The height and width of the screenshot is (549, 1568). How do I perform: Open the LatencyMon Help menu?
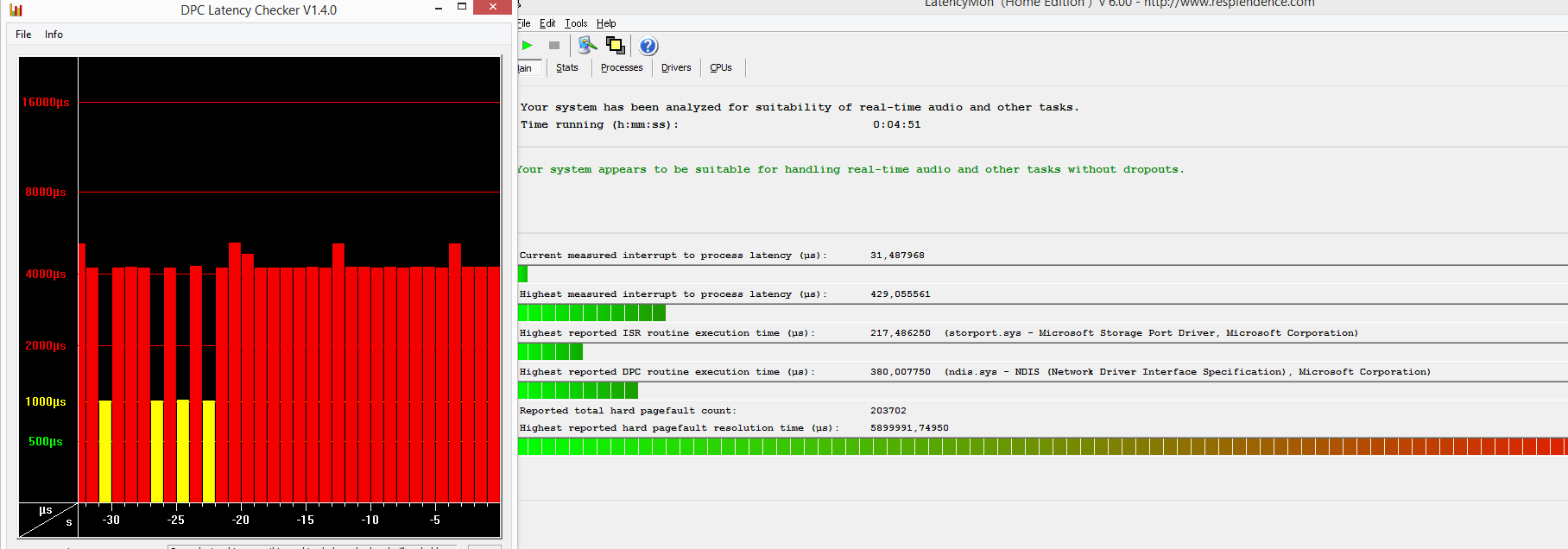click(606, 23)
